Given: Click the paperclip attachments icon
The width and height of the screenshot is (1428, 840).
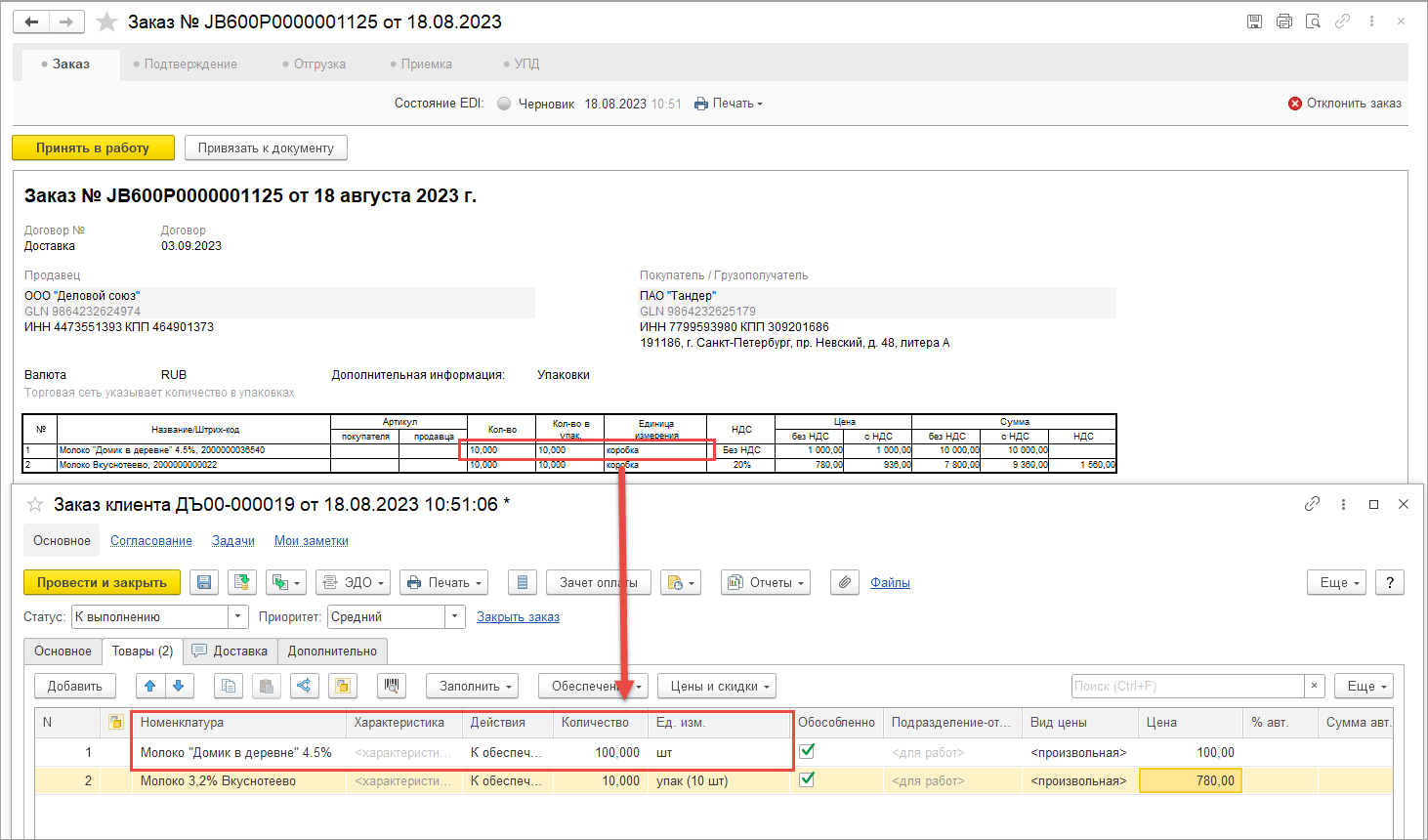Looking at the screenshot, I should pyautogui.click(x=844, y=582).
